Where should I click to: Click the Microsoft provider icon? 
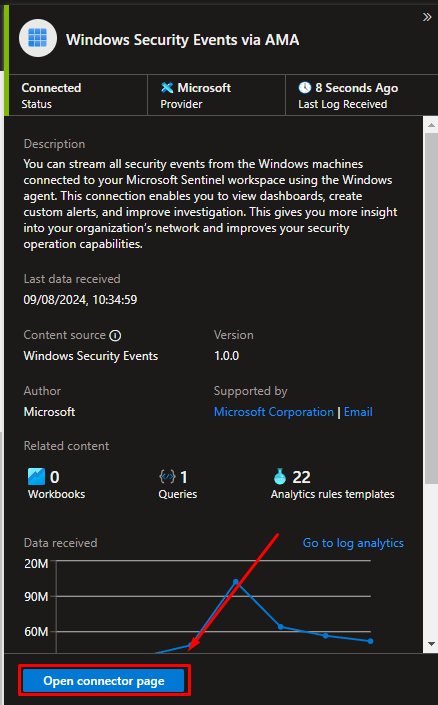coord(167,87)
